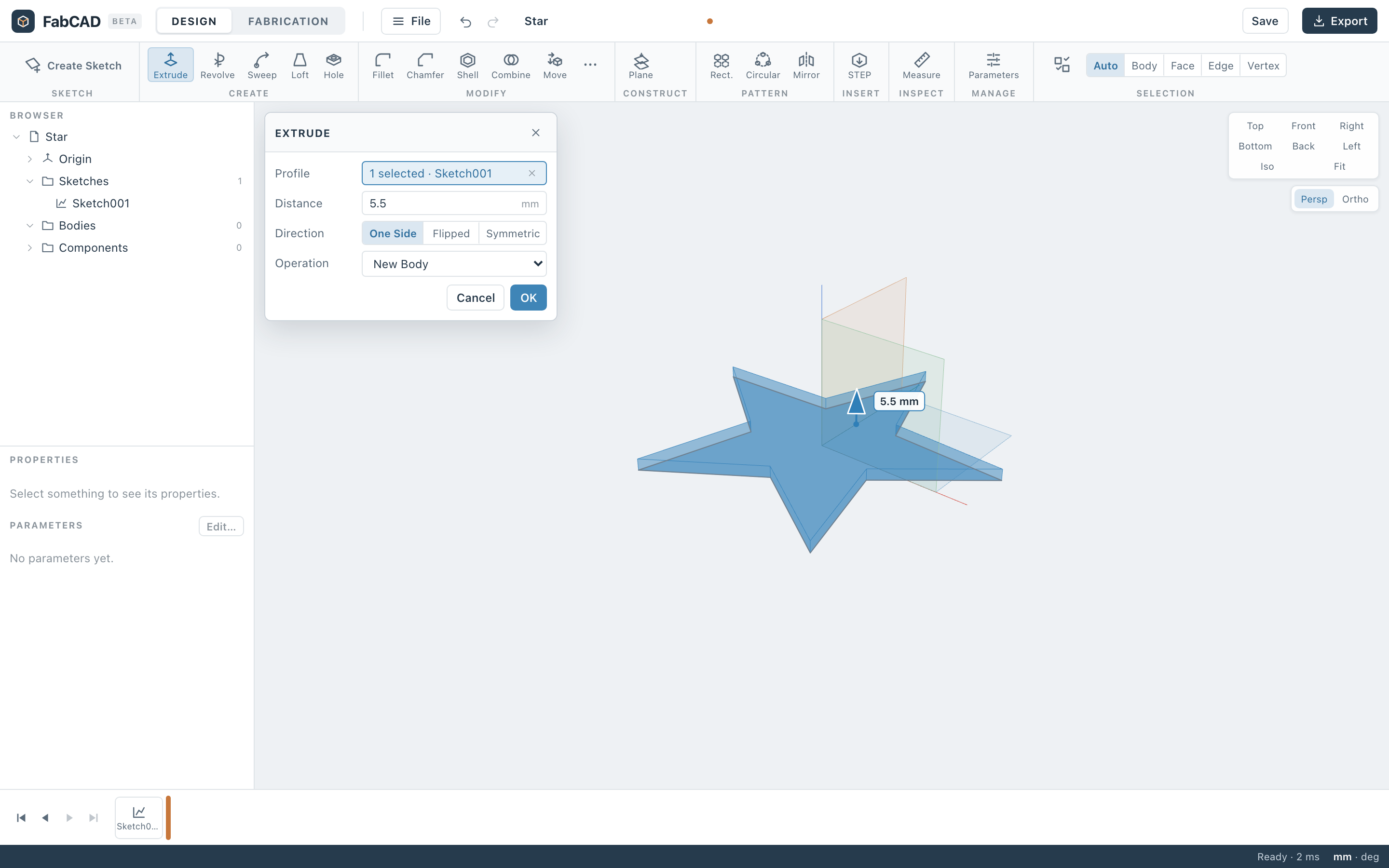
Task: Select the Shell tool
Action: (467, 66)
